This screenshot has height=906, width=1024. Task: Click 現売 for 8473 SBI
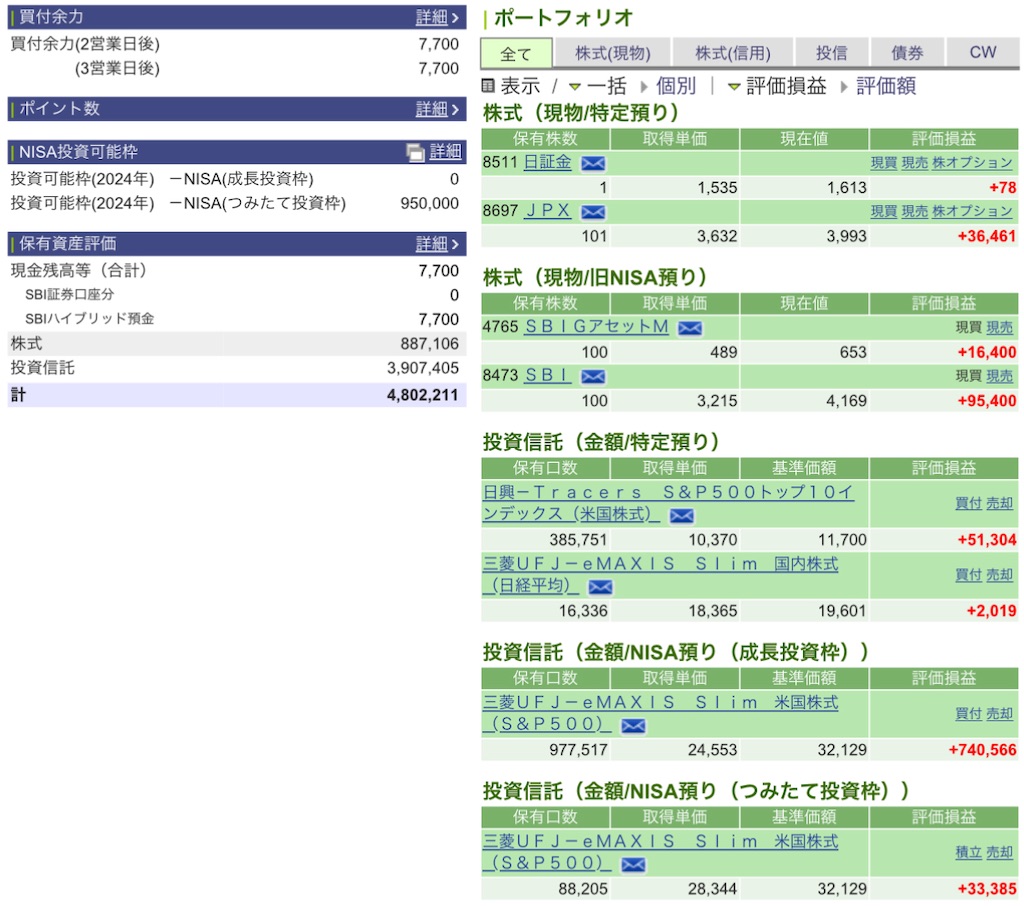1000,376
